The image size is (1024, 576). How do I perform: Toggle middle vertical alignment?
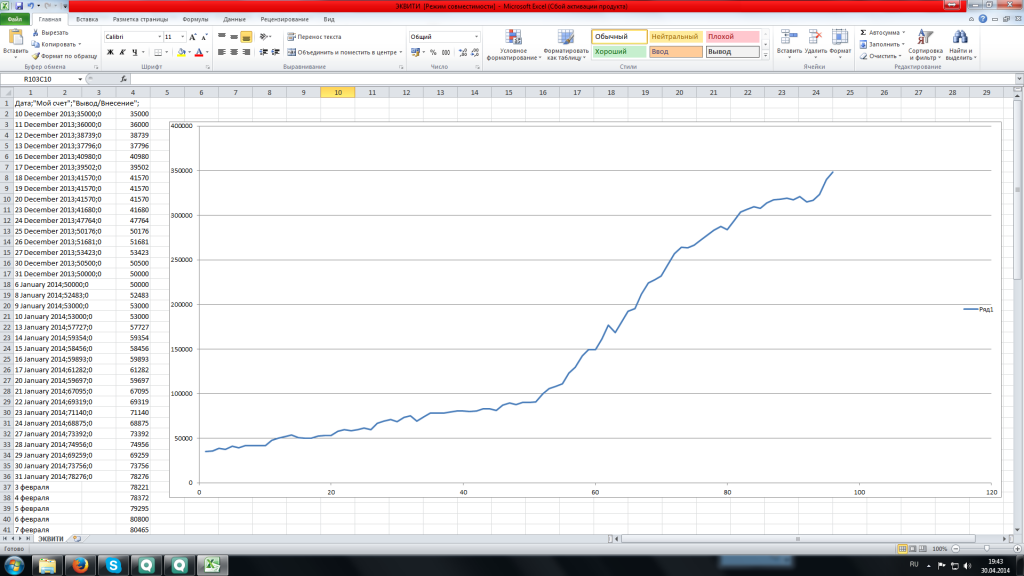point(234,37)
